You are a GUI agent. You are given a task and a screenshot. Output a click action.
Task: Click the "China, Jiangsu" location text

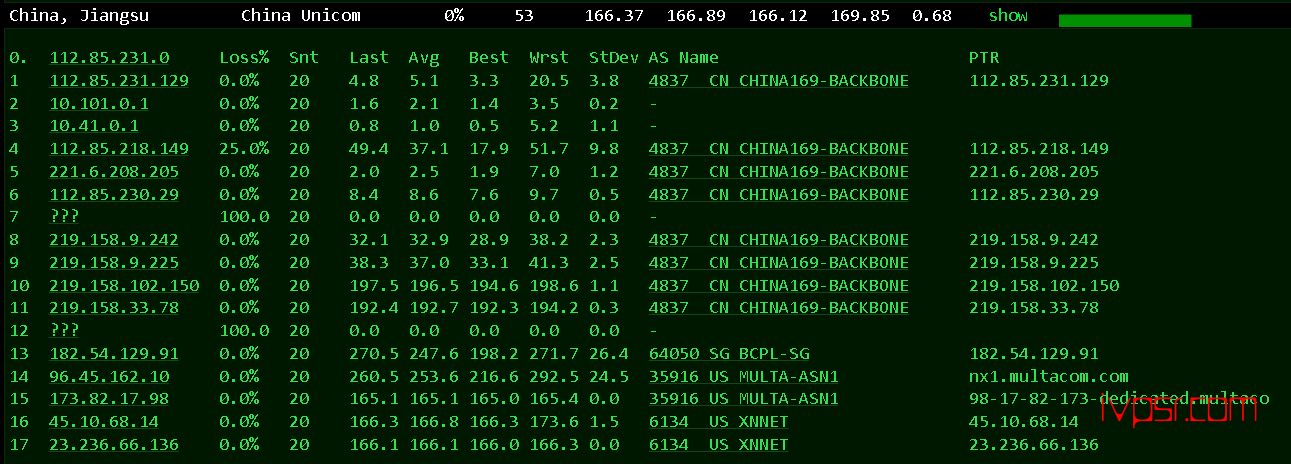(79, 16)
